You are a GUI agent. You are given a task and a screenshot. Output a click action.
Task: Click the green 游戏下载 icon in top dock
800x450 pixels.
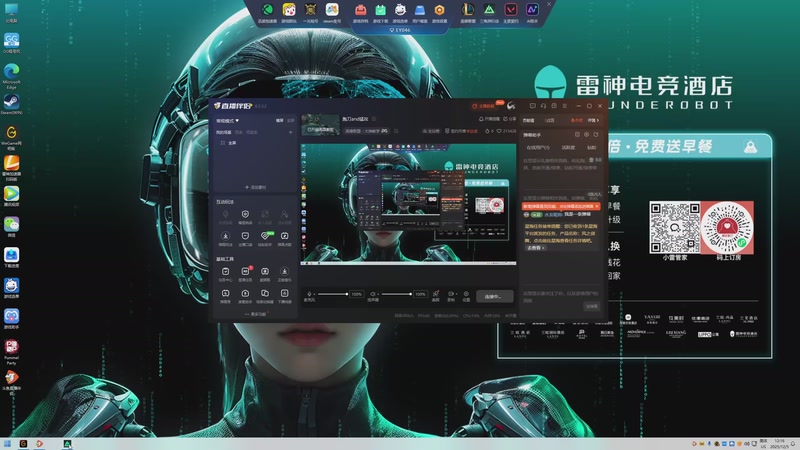[x=380, y=9]
